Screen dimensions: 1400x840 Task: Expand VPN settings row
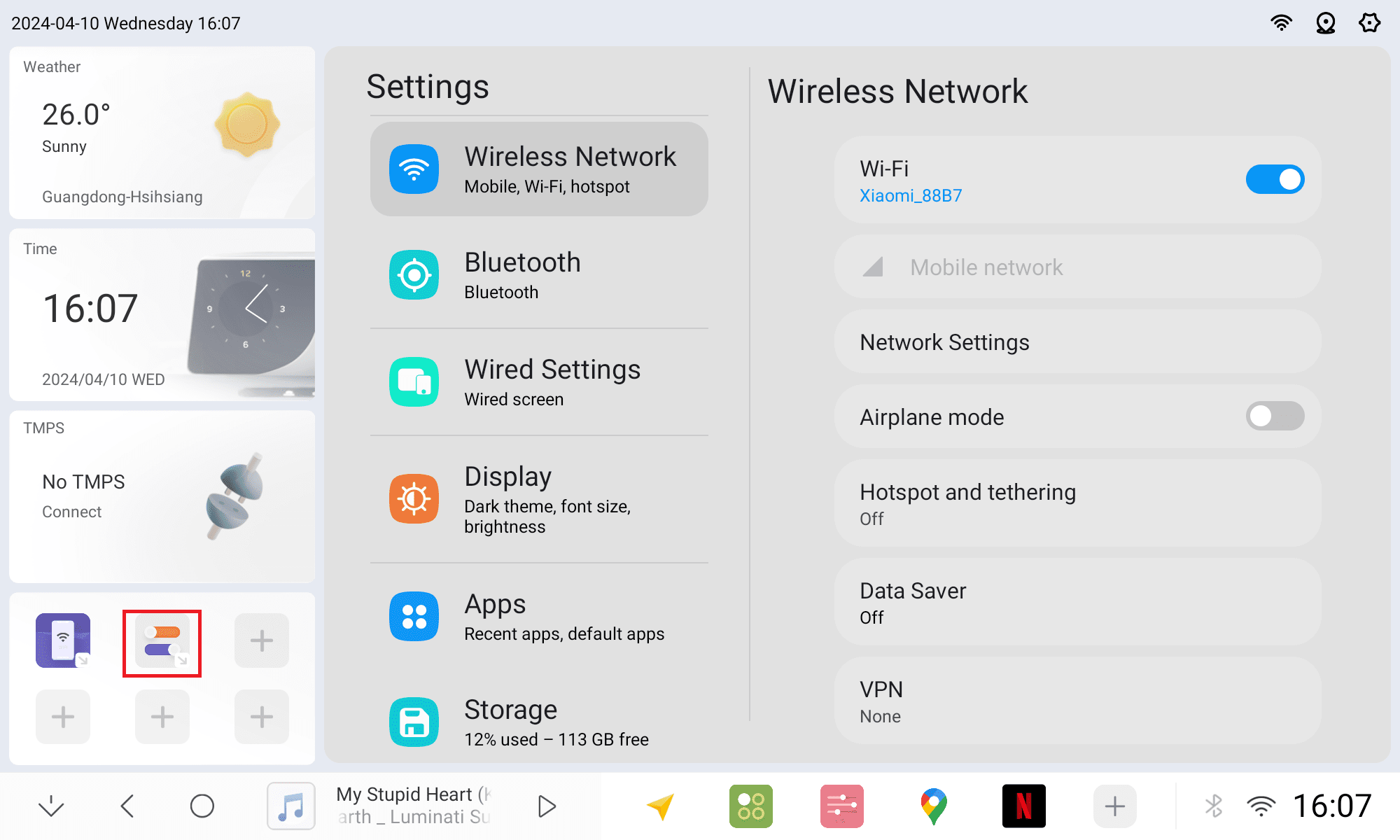tap(1077, 701)
